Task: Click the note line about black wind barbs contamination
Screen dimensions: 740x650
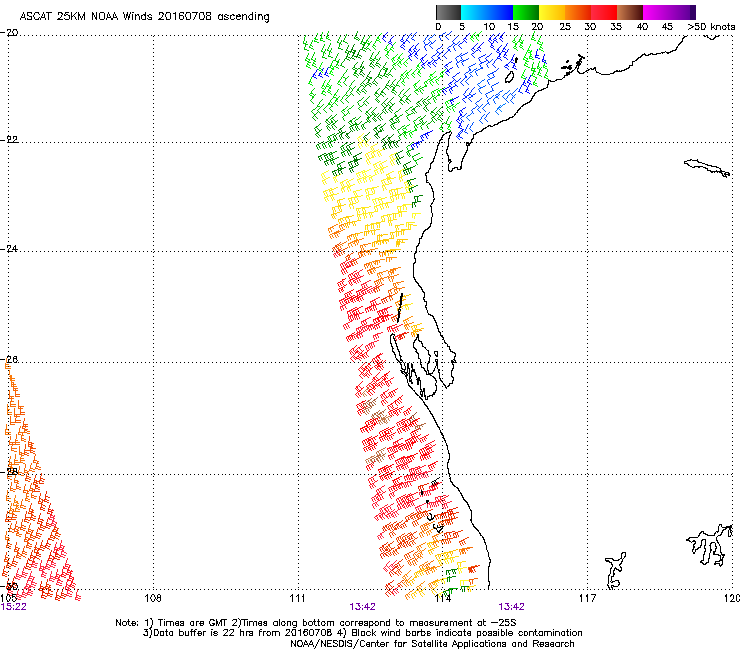Action: [x=362, y=633]
